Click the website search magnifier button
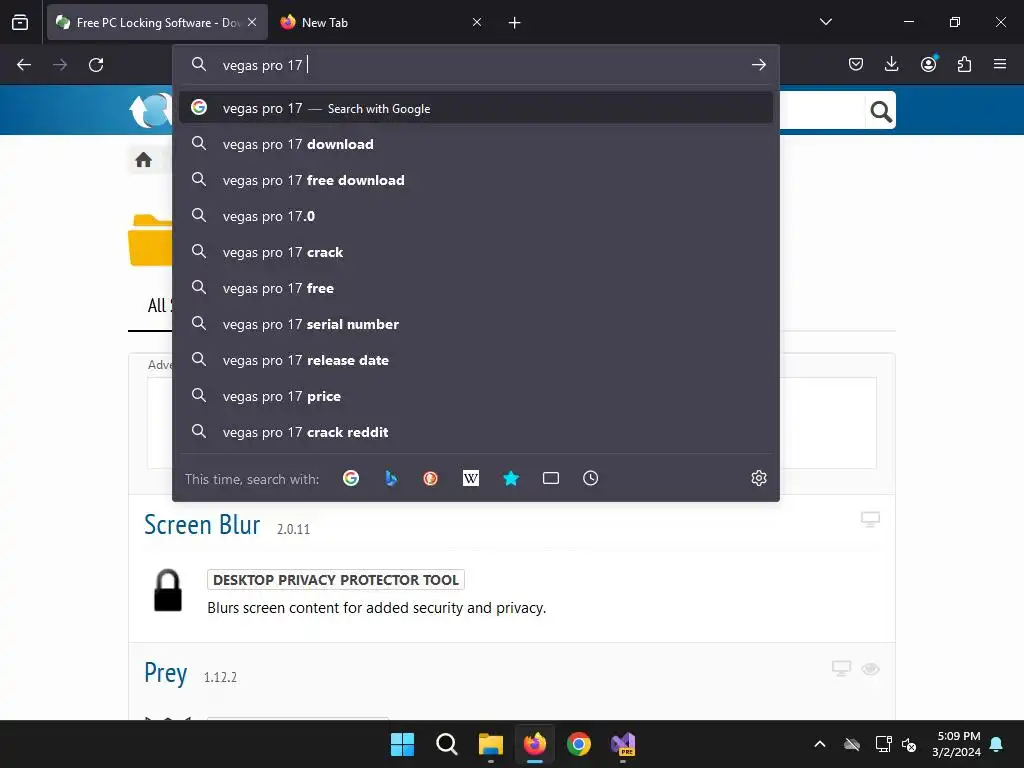Viewport: 1024px width, 768px height. point(881,112)
